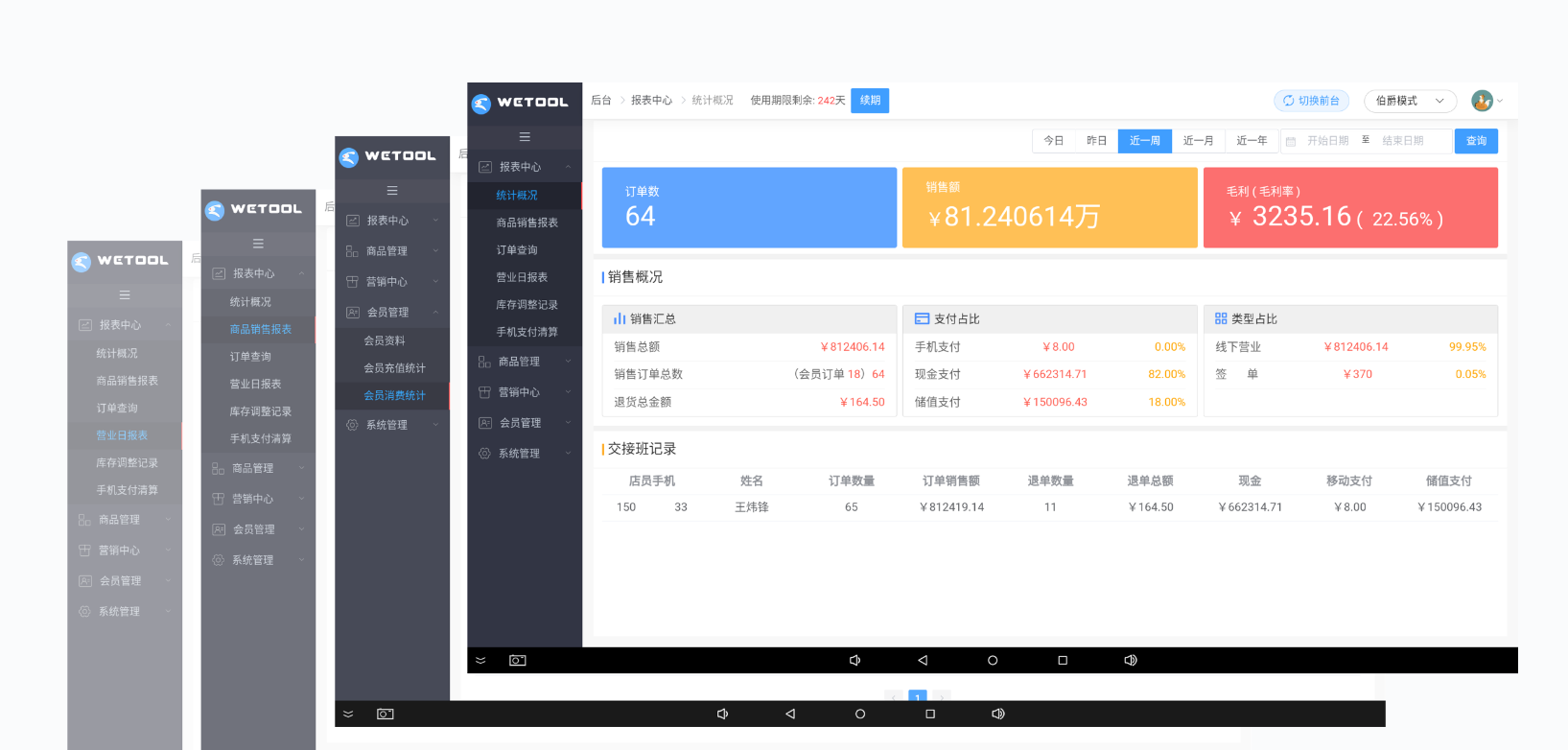The image size is (1568, 750).
Task: Toggle the front window's hamburger sidebar icon
Action: coord(525,137)
